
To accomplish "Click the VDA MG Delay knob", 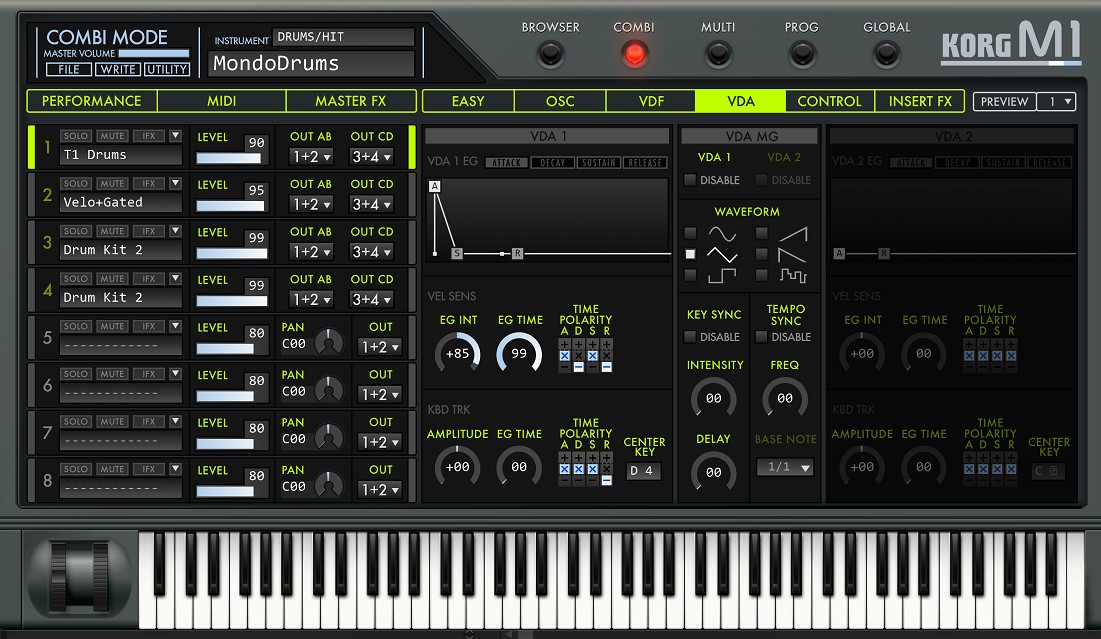I will click(713, 471).
